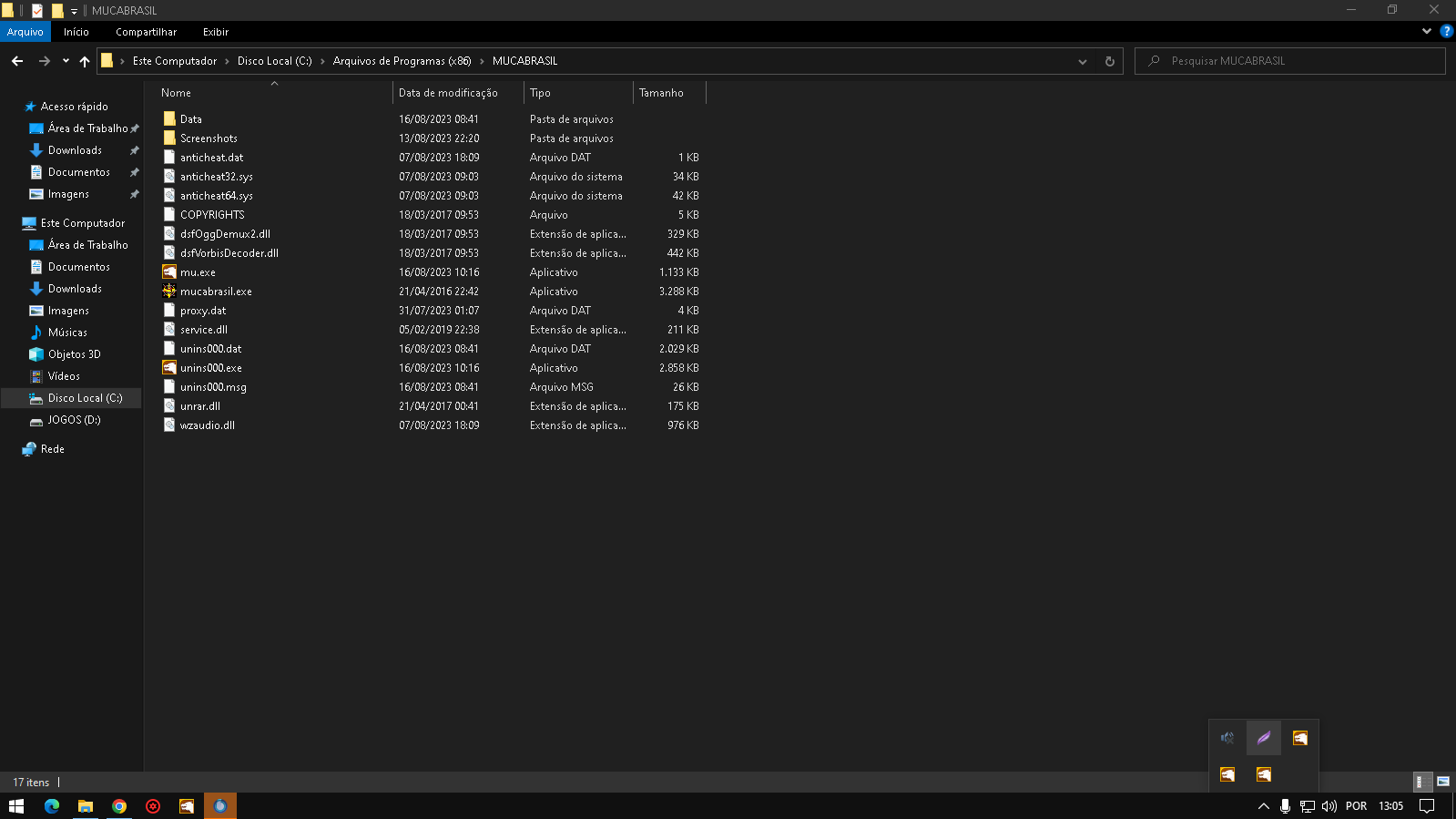This screenshot has height=819, width=1456.
Task: Open volume control in system tray
Action: coord(1329,806)
